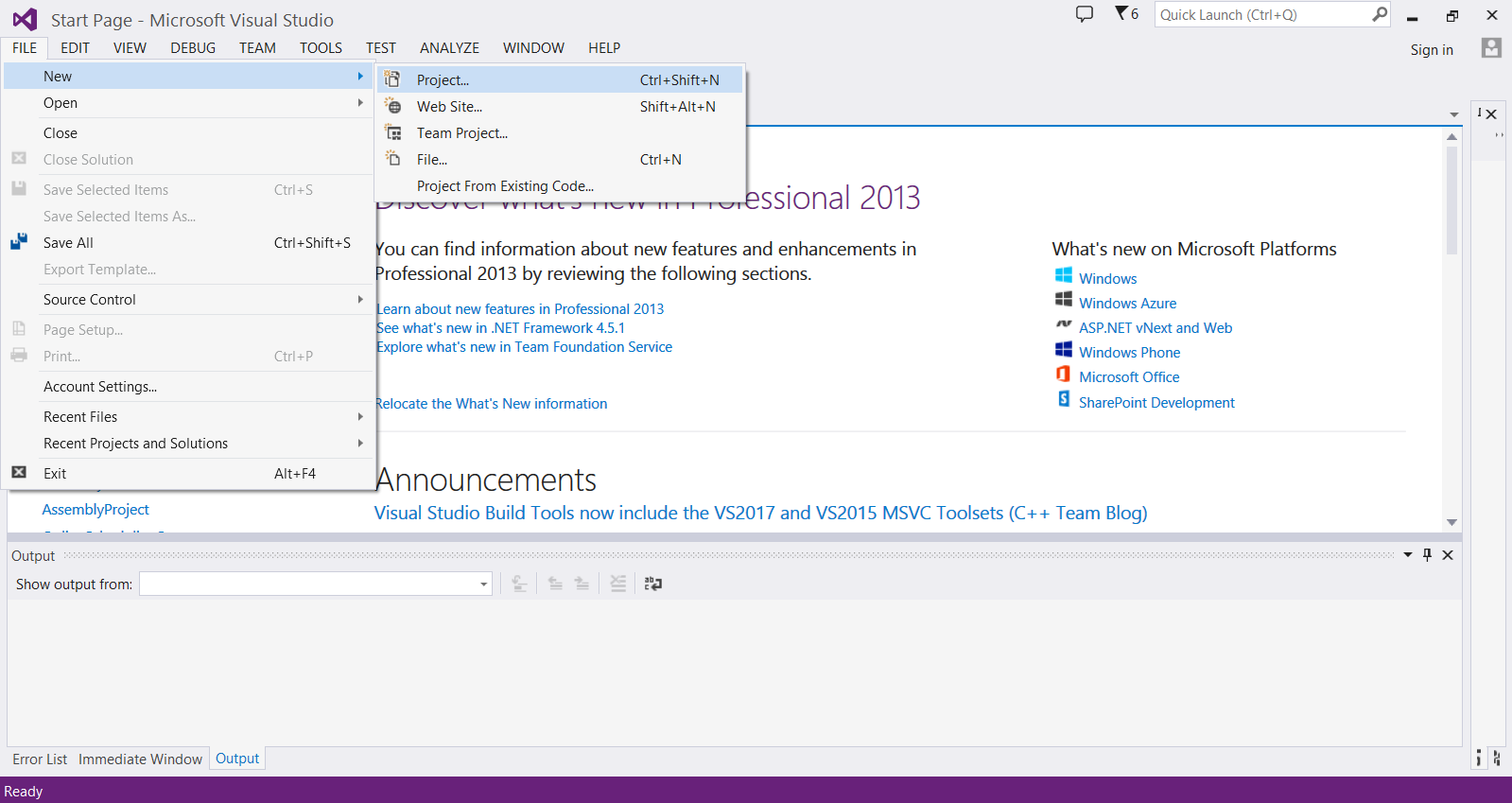This screenshot has width=1512, height=803.
Task: Click the new File icon in submenu
Action: pyautogui.click(x=393, y=159)
